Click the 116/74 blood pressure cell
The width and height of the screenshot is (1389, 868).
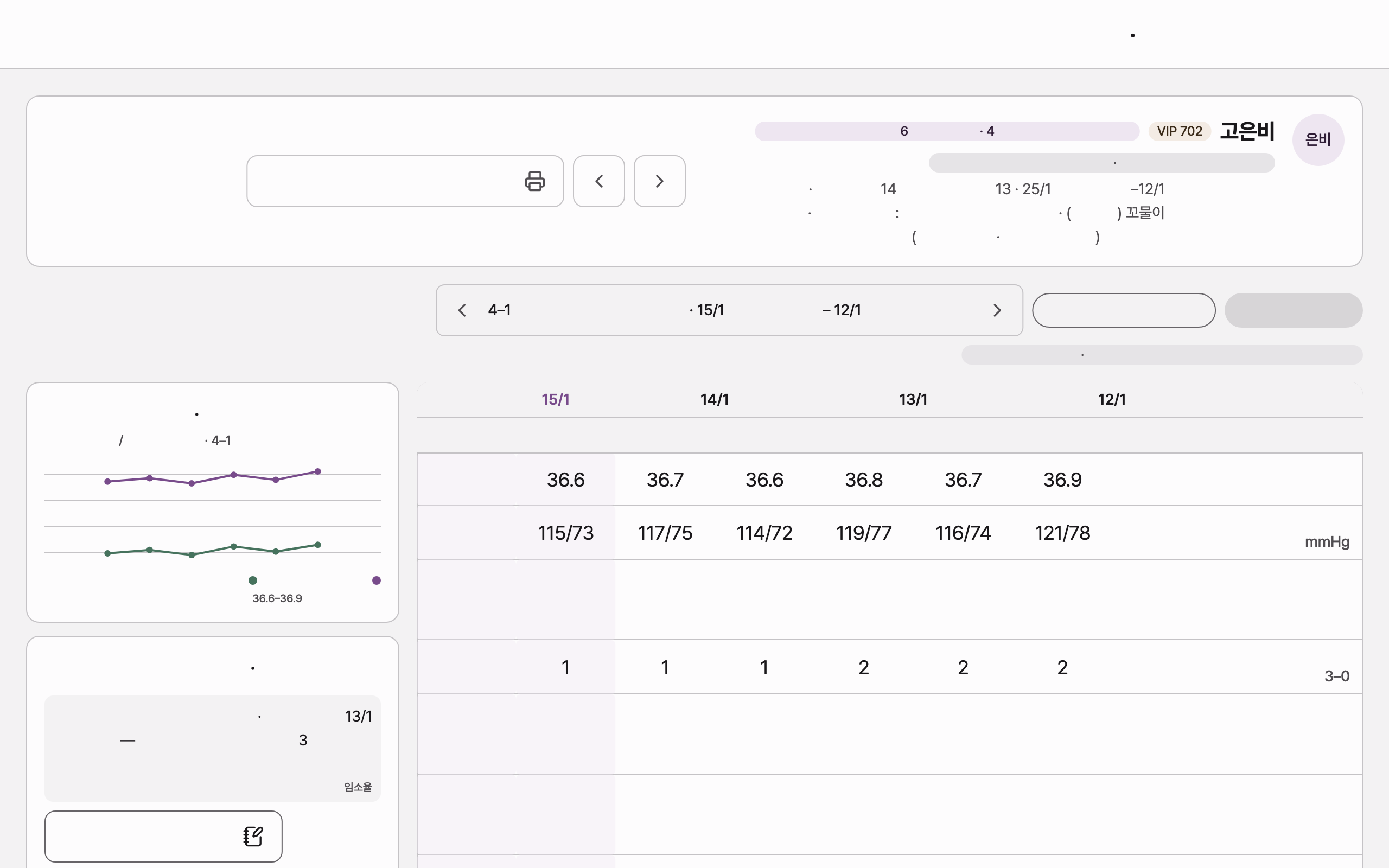point(963,533)
